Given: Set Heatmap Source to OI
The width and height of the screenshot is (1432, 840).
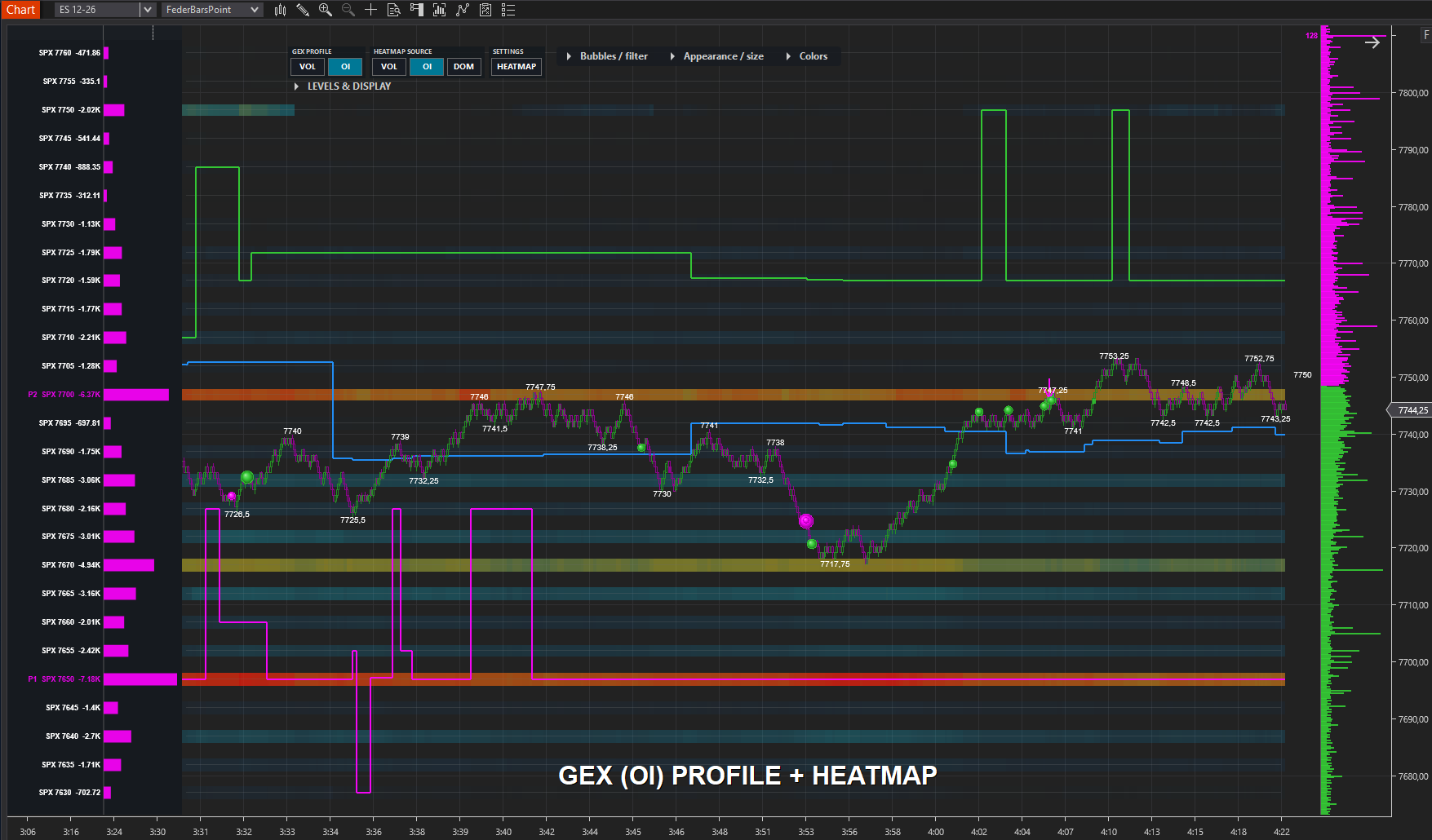Looking at the screenshot, I should [x=427, y=67].
